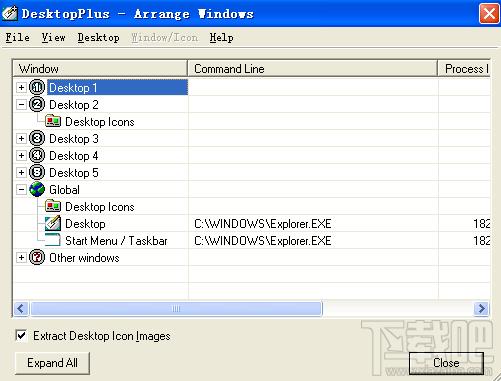Open the File menu
501x381 pixels.
(18, 38)
